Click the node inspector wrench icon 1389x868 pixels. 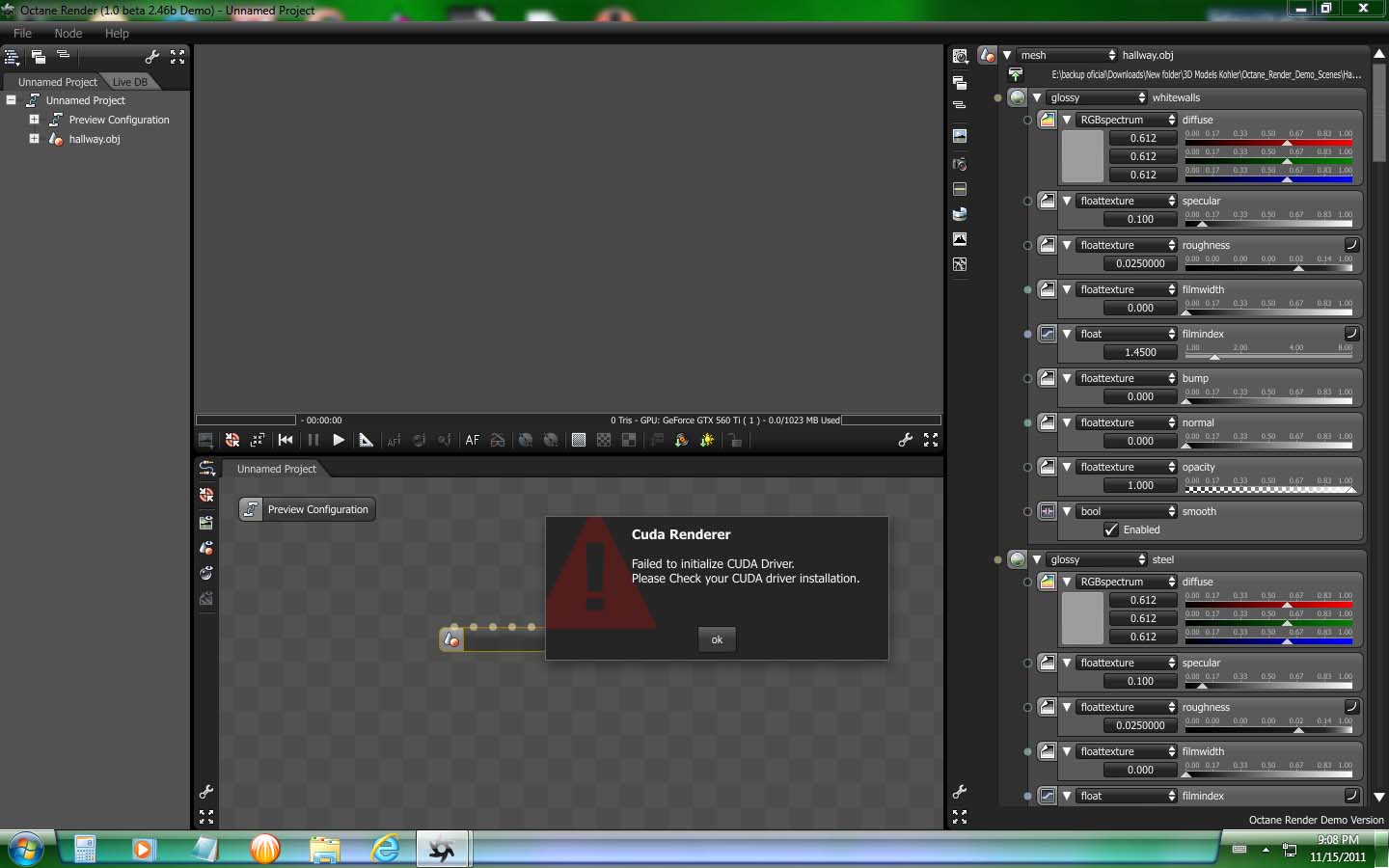[960, 792]
